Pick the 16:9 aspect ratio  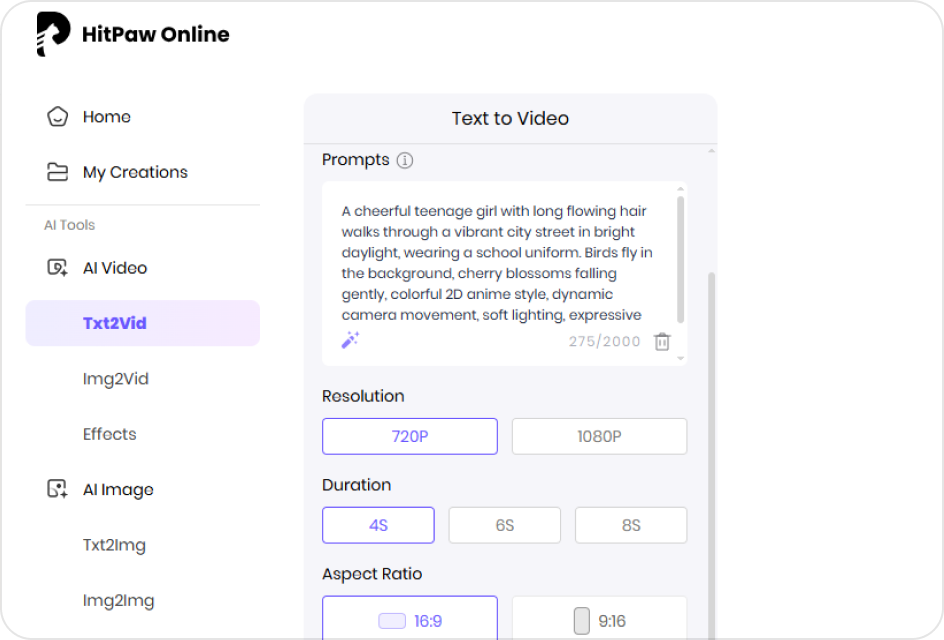[409, 621]
